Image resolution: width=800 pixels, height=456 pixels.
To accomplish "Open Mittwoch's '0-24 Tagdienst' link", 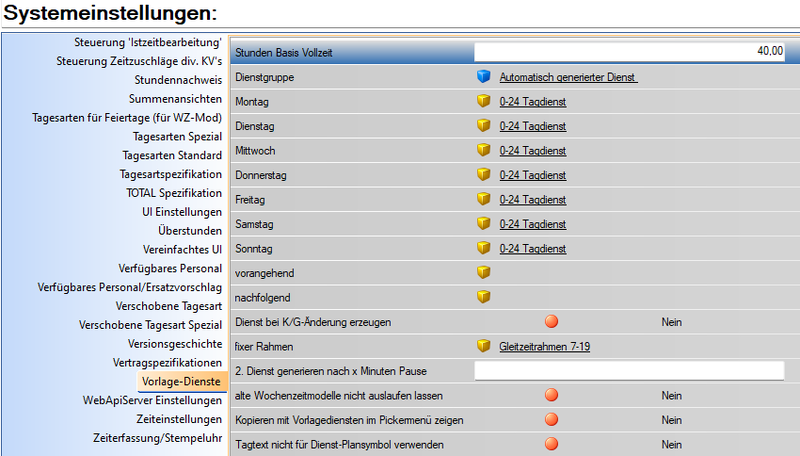I will (533, 150).
